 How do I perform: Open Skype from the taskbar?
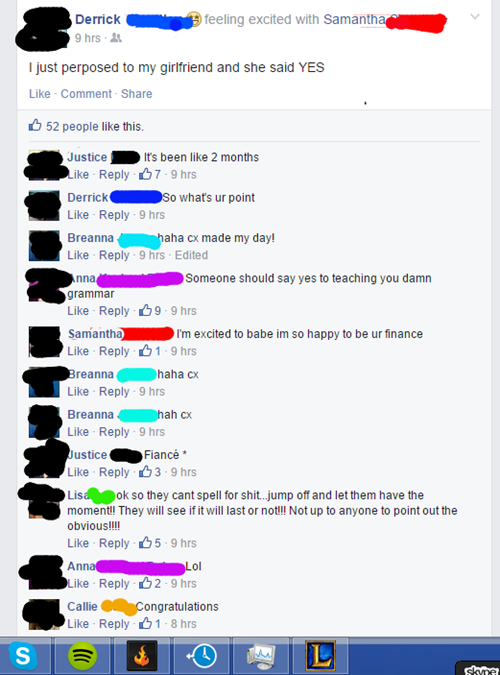[23, 656]
